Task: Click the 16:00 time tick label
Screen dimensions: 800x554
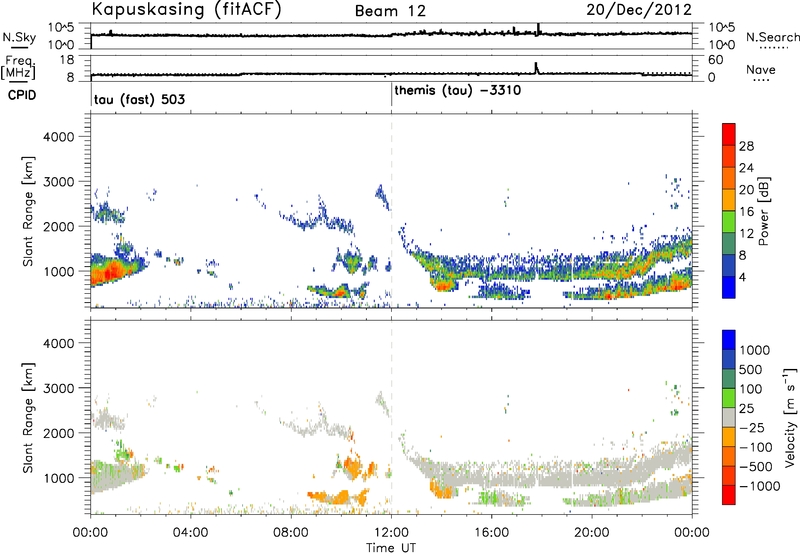Action: 491,533
